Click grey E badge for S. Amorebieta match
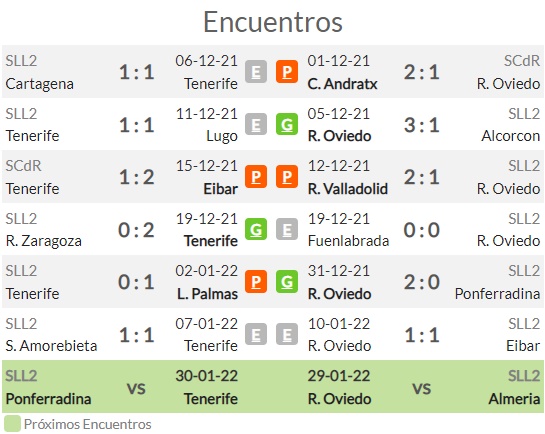 [x=256, y=334]
